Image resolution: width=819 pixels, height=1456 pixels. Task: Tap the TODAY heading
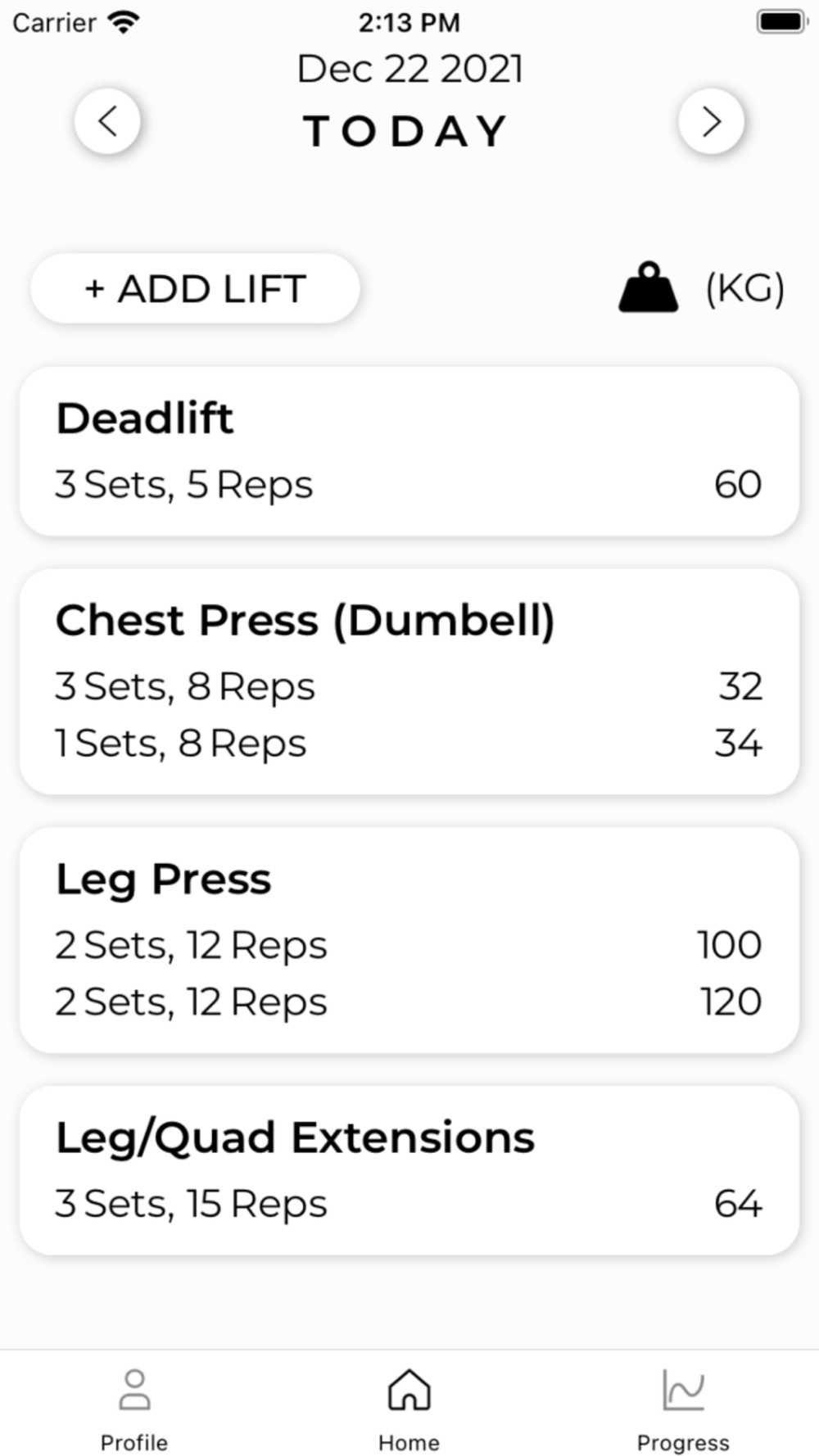[x=406, y=131]
